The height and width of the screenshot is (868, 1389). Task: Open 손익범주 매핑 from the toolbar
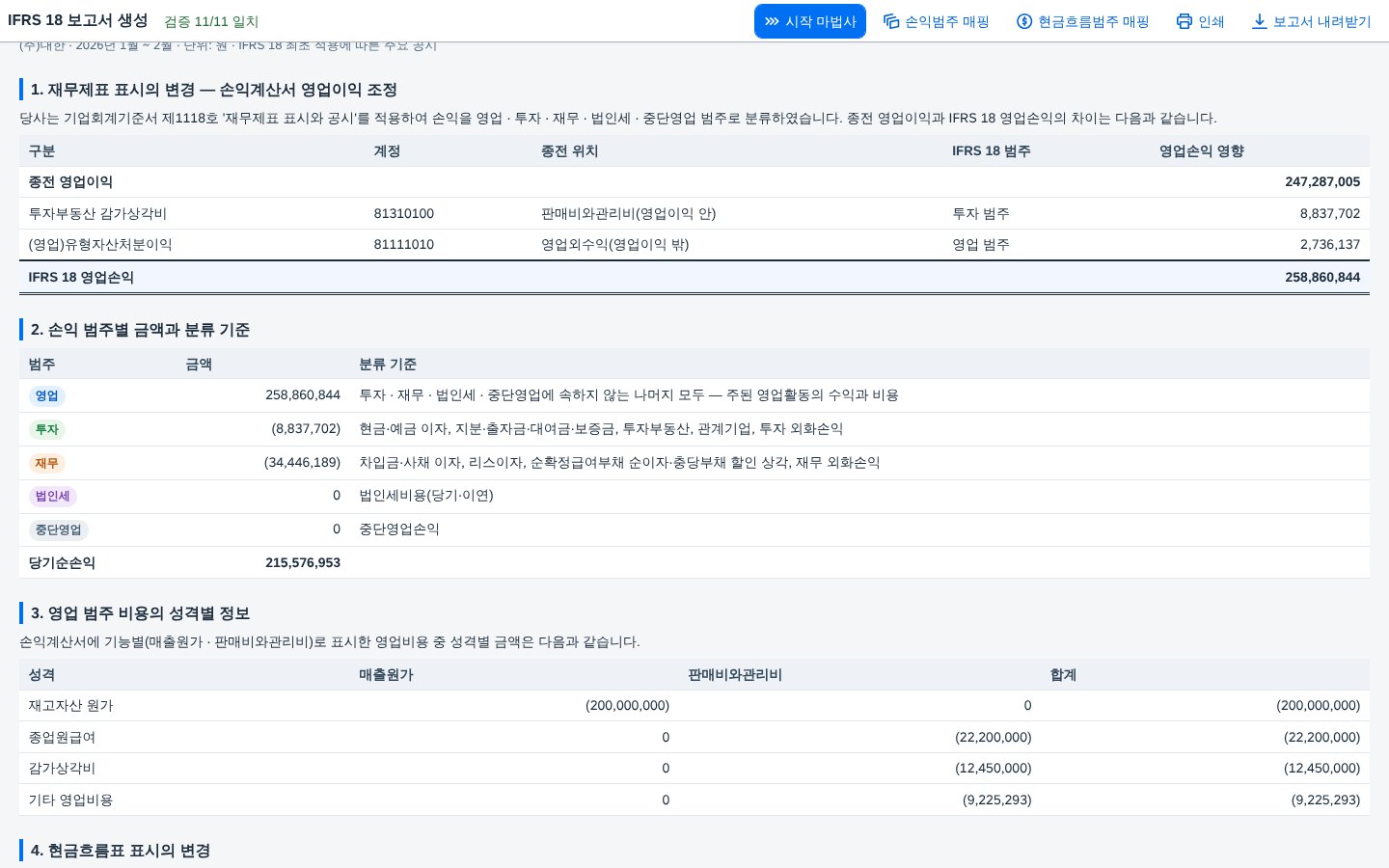pos(937,21)
